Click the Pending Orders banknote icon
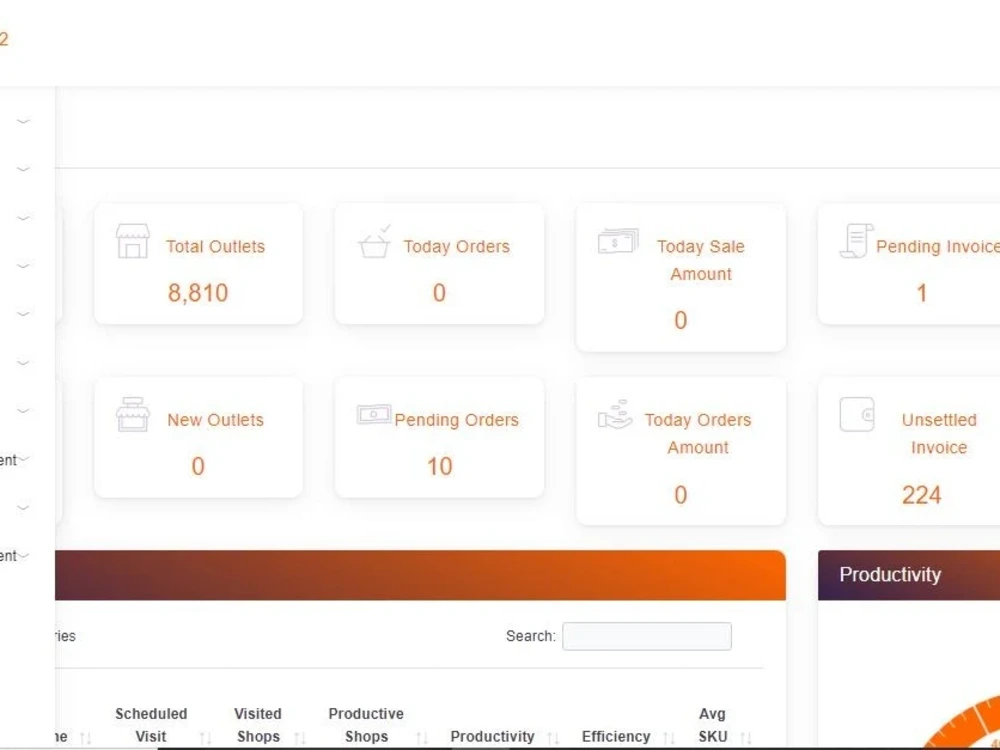Viewport: 1000px width, 750px height. click(374, 415)
